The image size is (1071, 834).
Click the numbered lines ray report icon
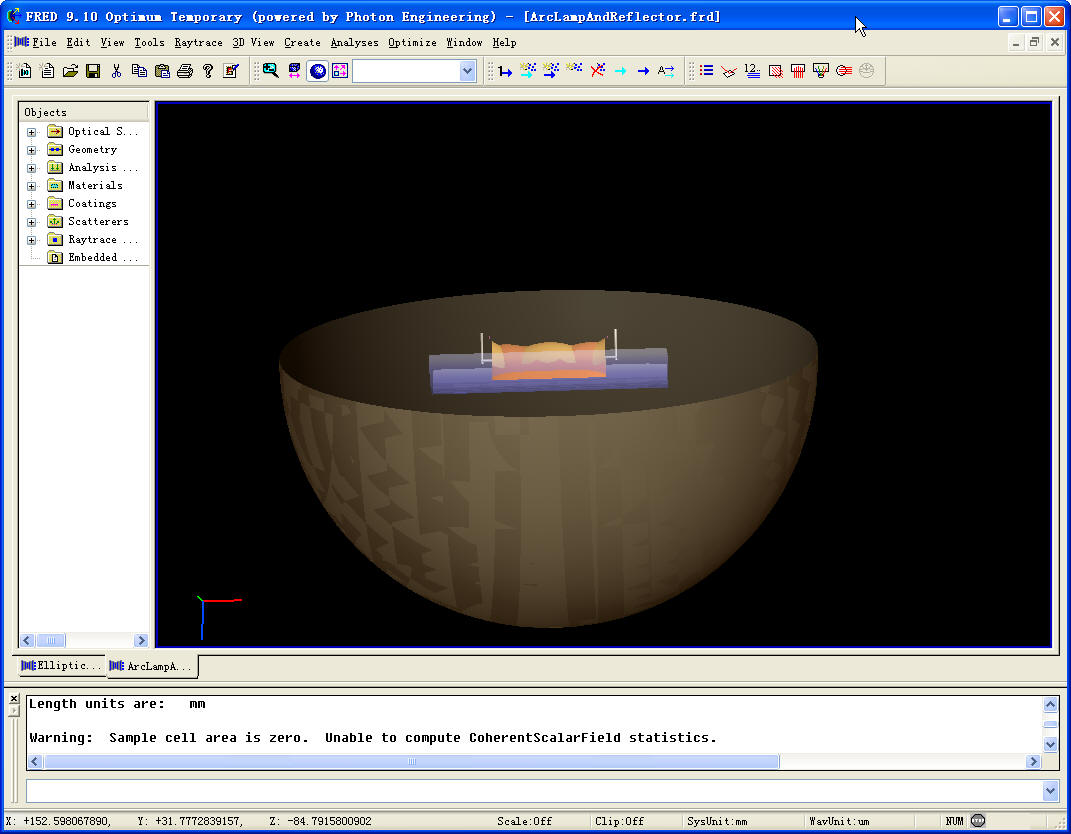752,70
